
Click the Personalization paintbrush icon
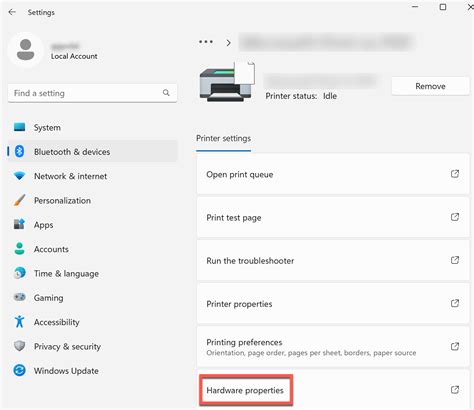point(19,200)
